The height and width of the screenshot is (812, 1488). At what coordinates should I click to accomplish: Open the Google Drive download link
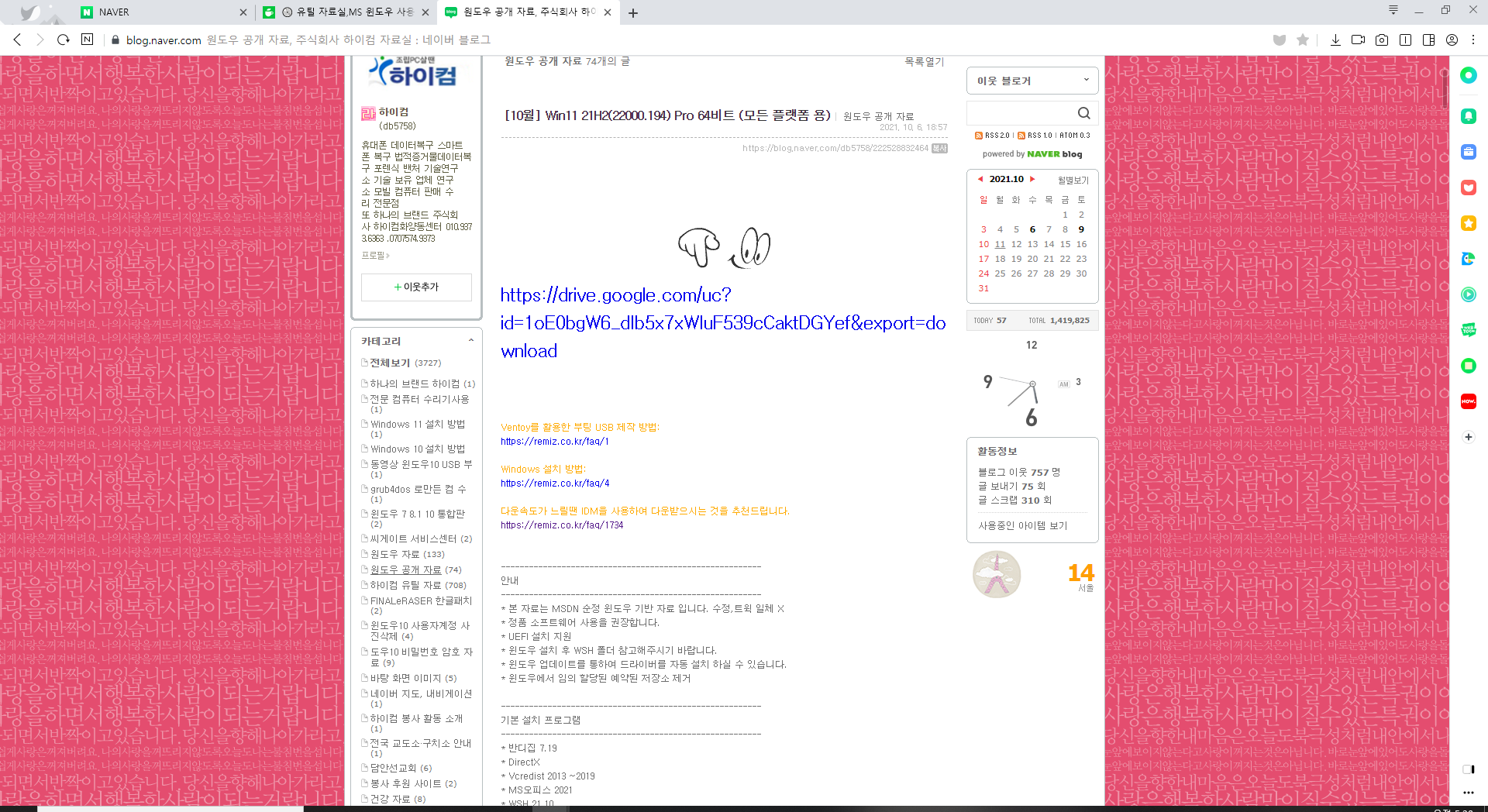pos(722,323)
